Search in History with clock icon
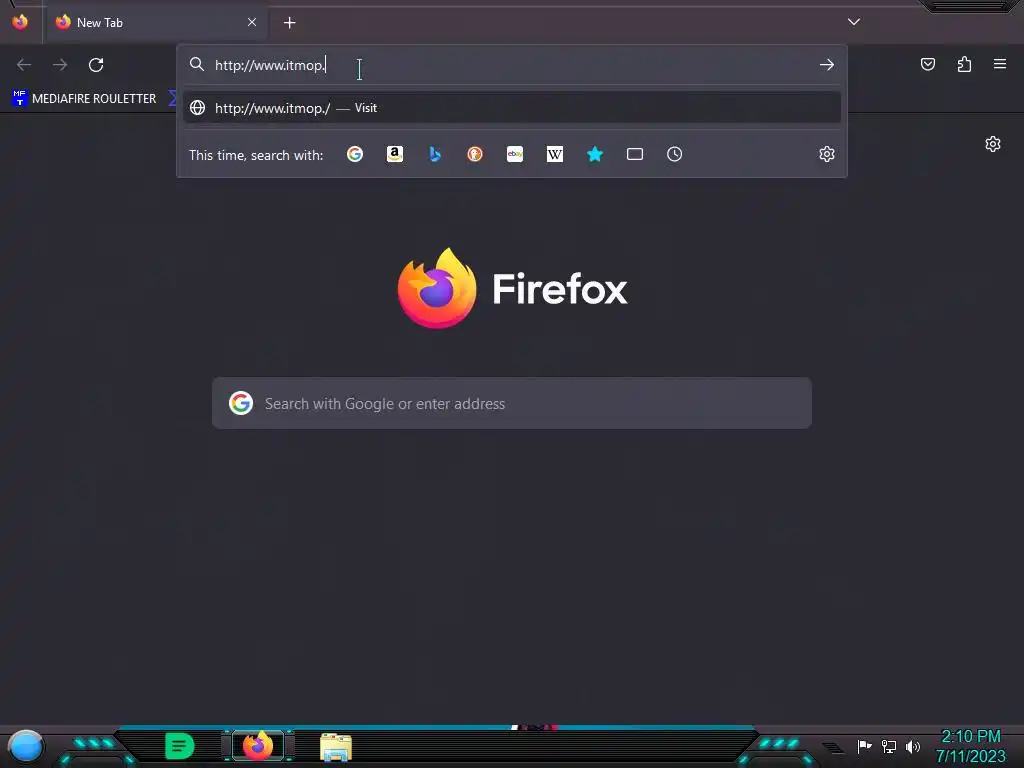Screen dimensions: 1024x768 pos(675,154)
